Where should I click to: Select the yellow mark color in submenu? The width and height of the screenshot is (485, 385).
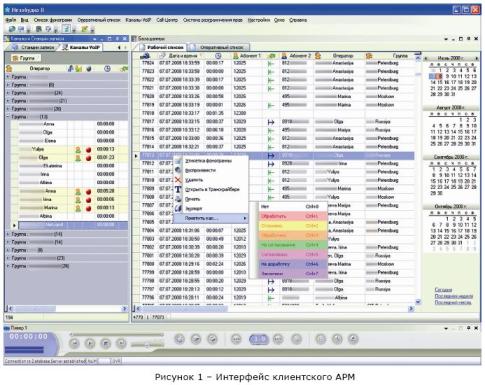click(x=293, y=226)
